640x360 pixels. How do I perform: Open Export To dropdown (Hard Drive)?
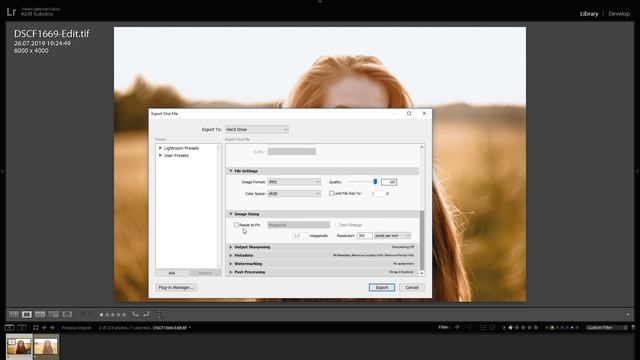pyautogui.click(x=257, y=129)
